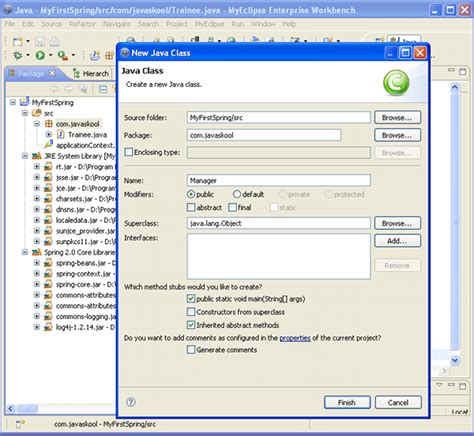Click the Superclass field with java.lang.Object
The width and height of the screenshot is (474, 436).
[x=279, y=223]
